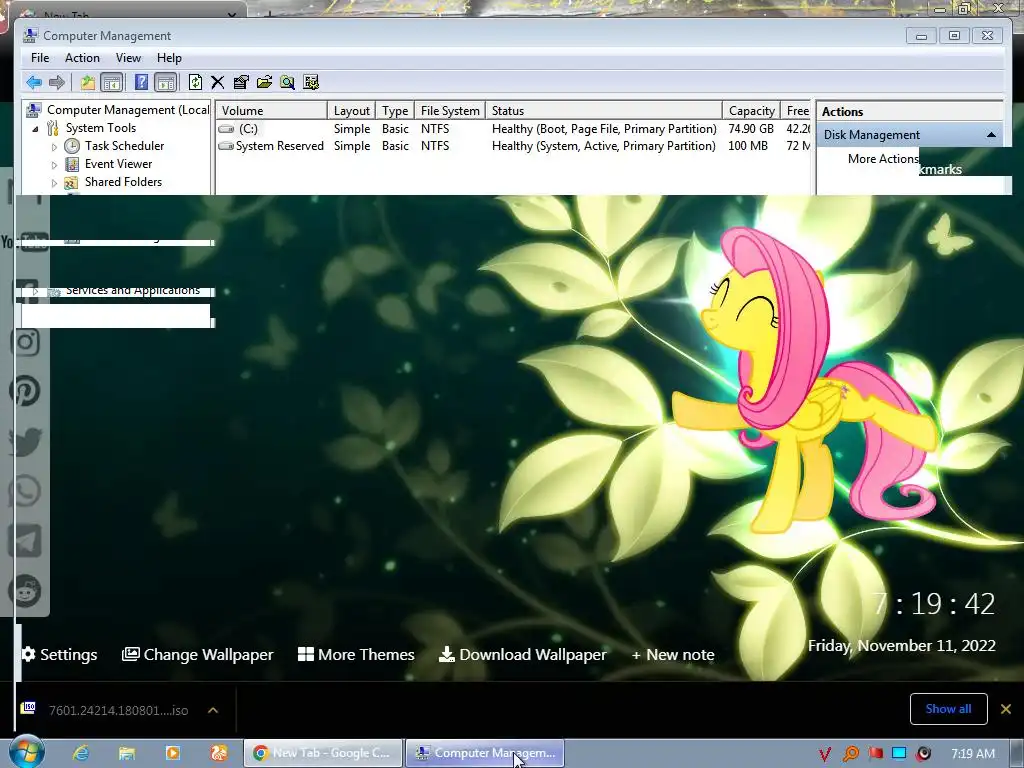Viewport: 1024px width, 768px height.
Task: Open the File menu
Action: pos(40,58)
